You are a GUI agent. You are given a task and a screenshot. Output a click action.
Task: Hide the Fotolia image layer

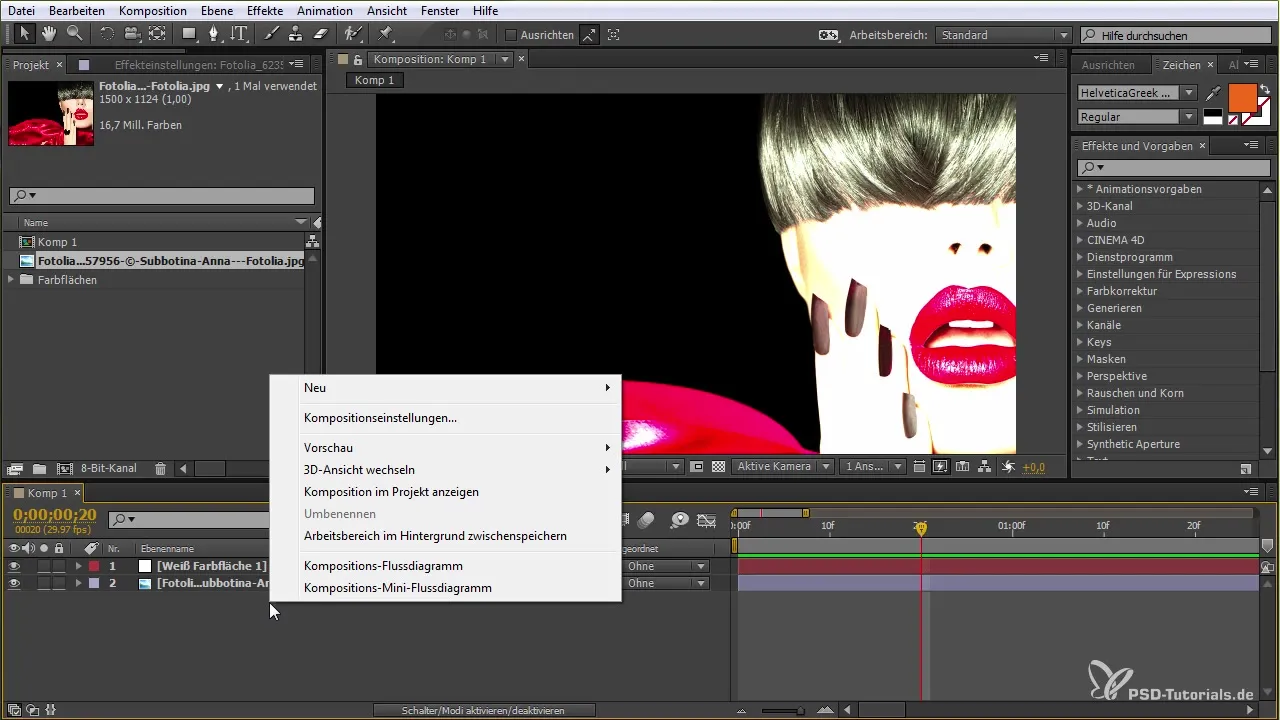tap(14, 583)
